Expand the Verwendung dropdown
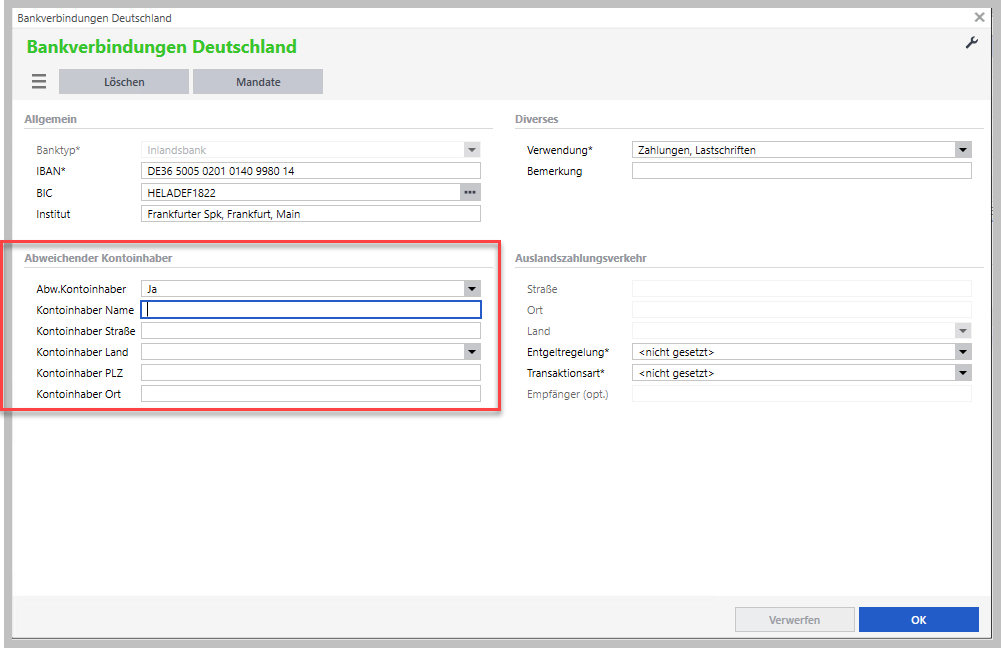The height and width of the screenshot is (648, 1001). (962, 150)
